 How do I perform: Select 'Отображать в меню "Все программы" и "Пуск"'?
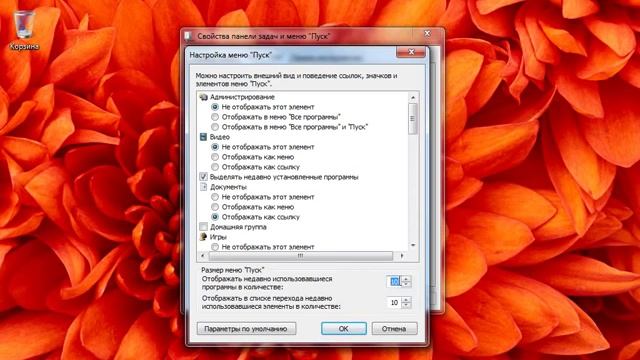pos(215,127)
